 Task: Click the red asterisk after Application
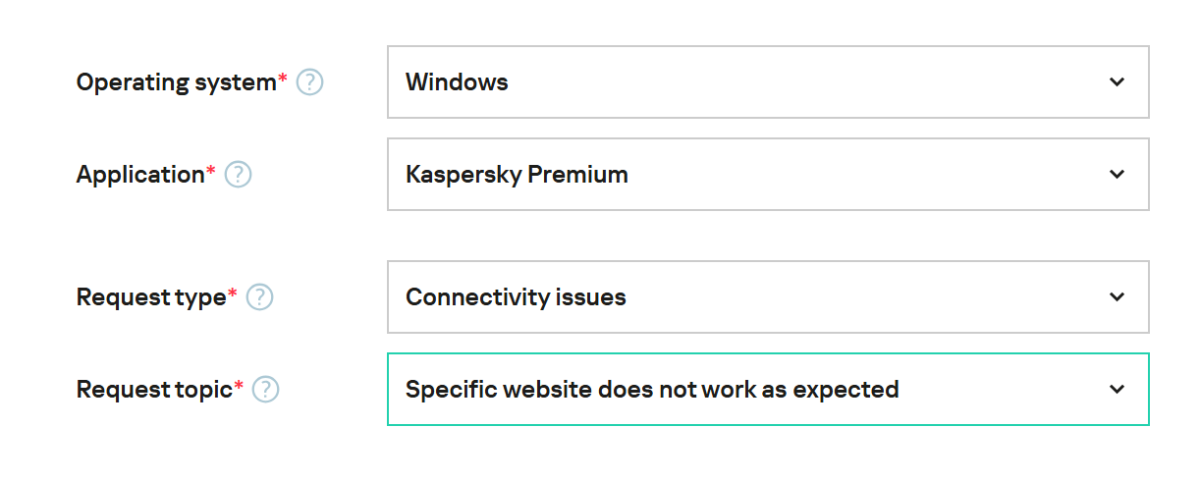(x=210, y=170)
